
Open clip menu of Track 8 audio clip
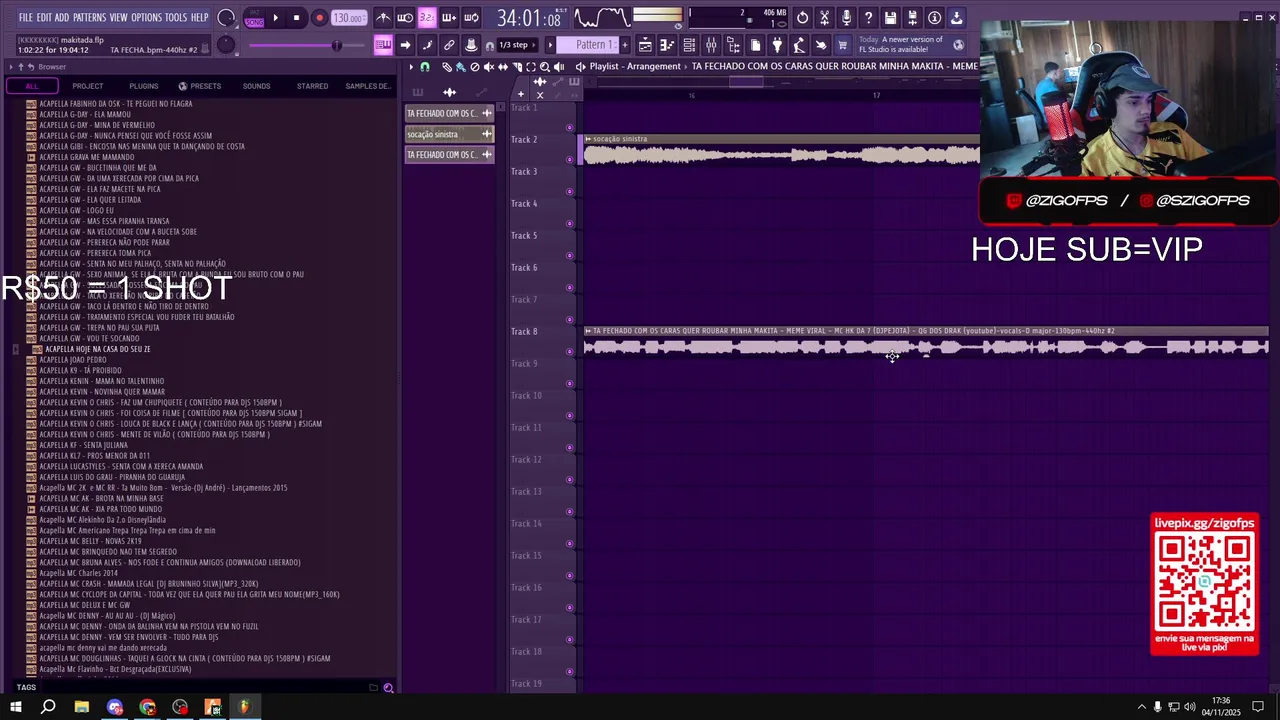588,331
